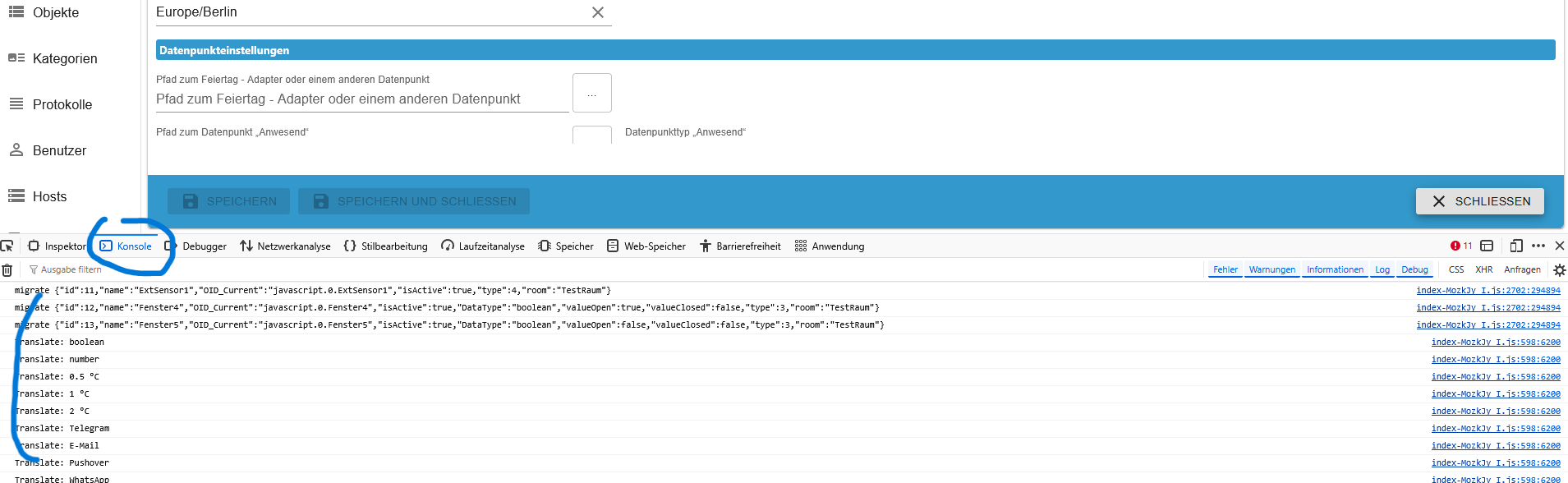Toggle the Debug console filter
This screenshot has height=483, width=1568.
tap(1414, 269)
